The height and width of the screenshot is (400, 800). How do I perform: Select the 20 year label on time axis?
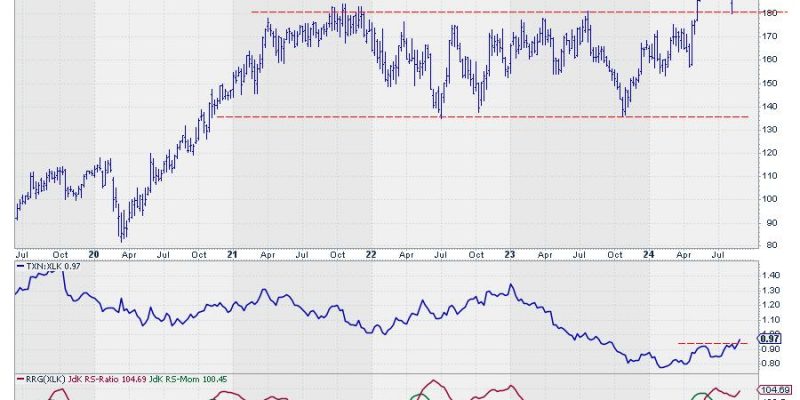(x=96, y=254)
